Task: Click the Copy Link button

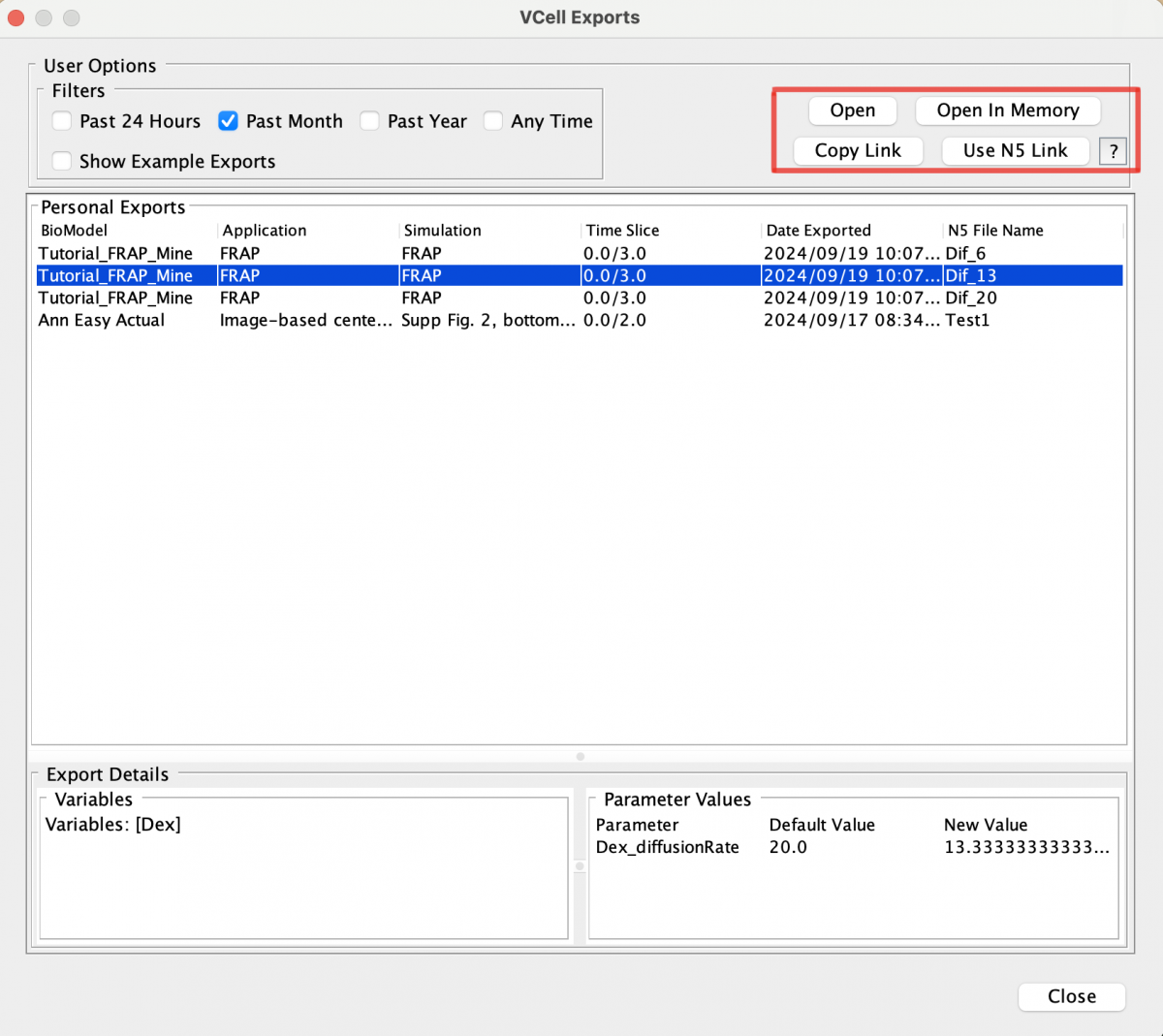Action: (858, 150)
